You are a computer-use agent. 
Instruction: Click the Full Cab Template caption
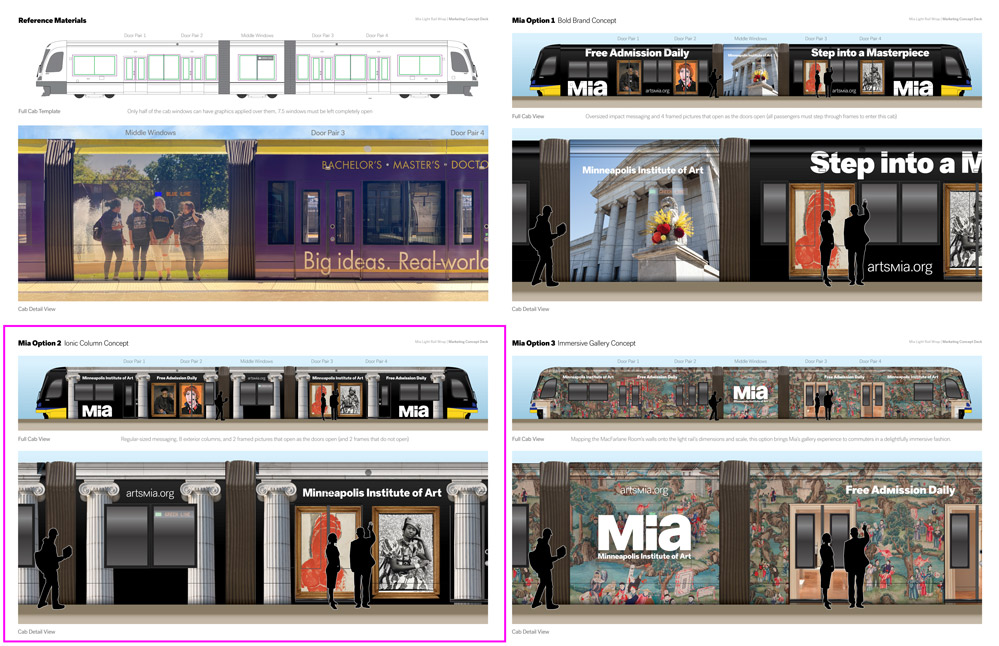[x=40, y=111]
